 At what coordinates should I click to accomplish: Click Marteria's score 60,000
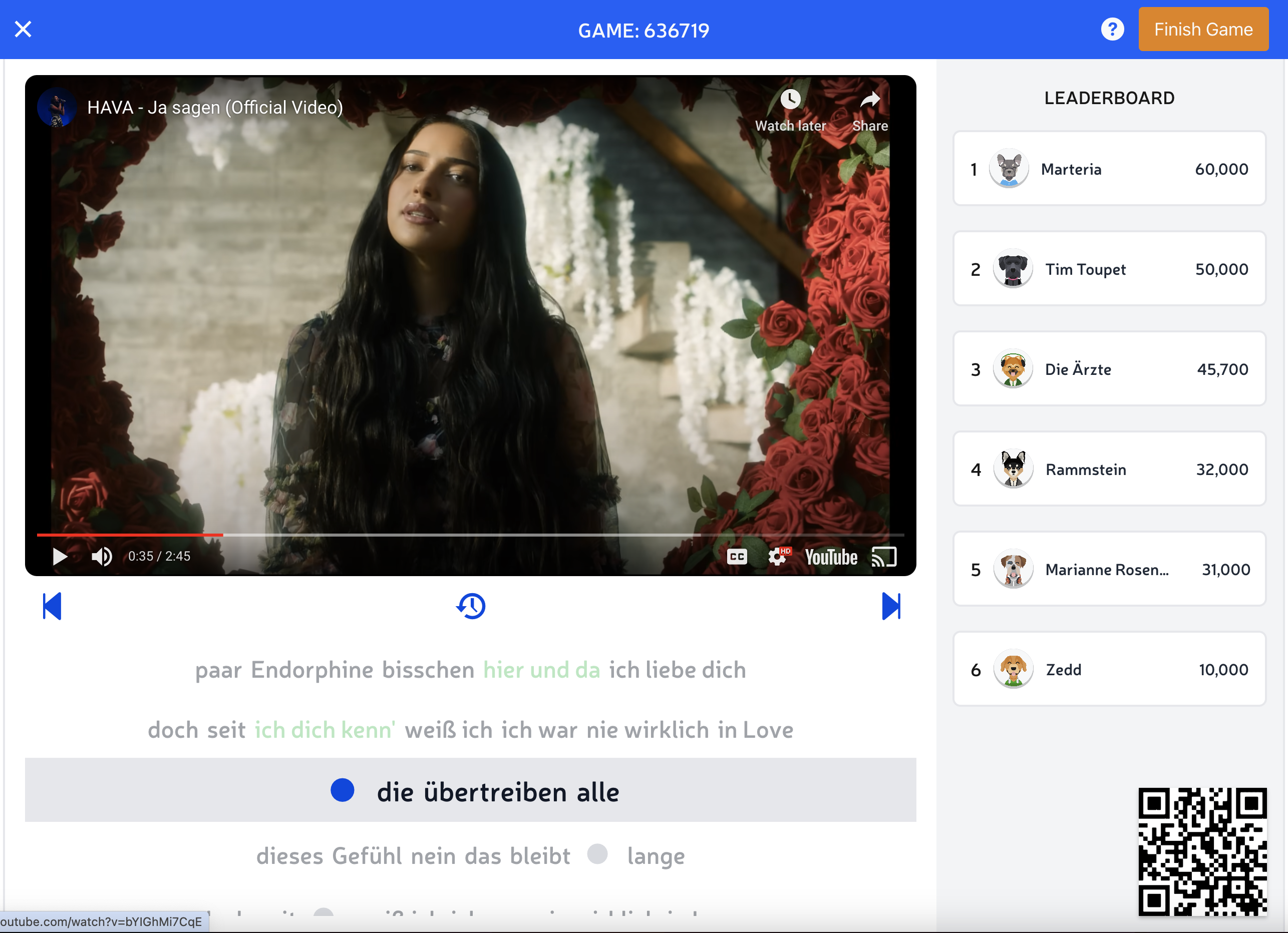[1221, 169]
